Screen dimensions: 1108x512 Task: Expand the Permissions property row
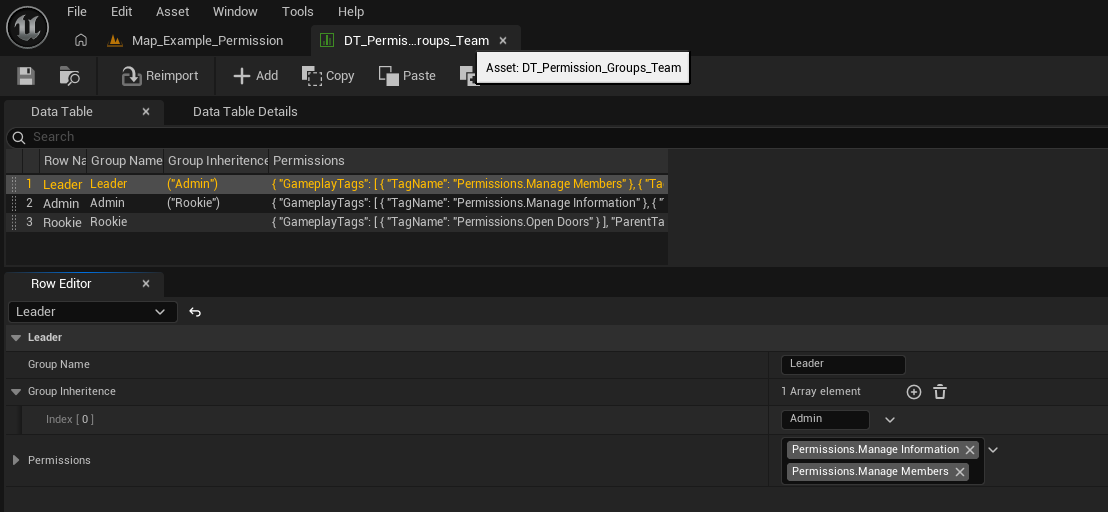[x=16, y=460]
